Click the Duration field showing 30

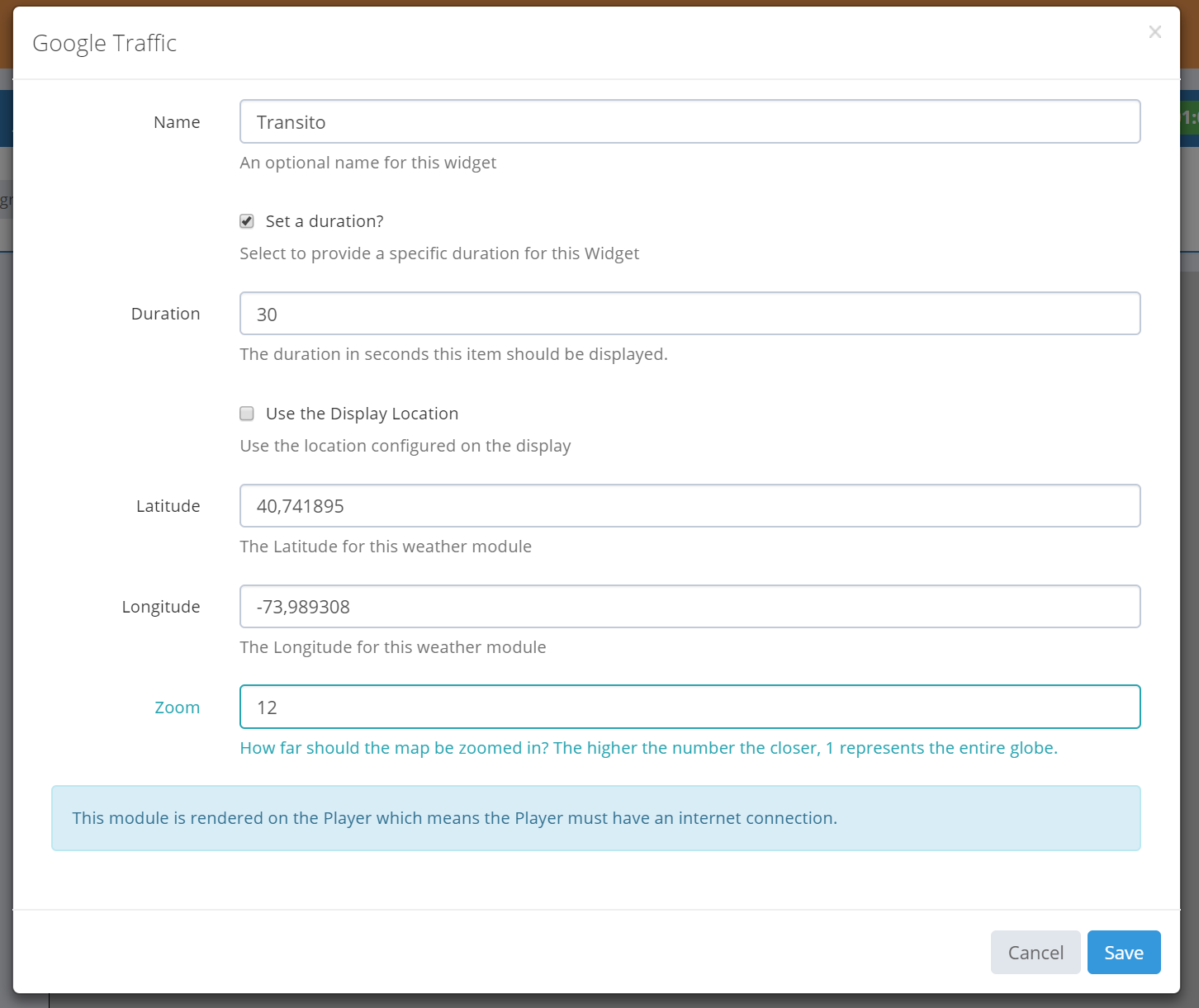point(690,314)
